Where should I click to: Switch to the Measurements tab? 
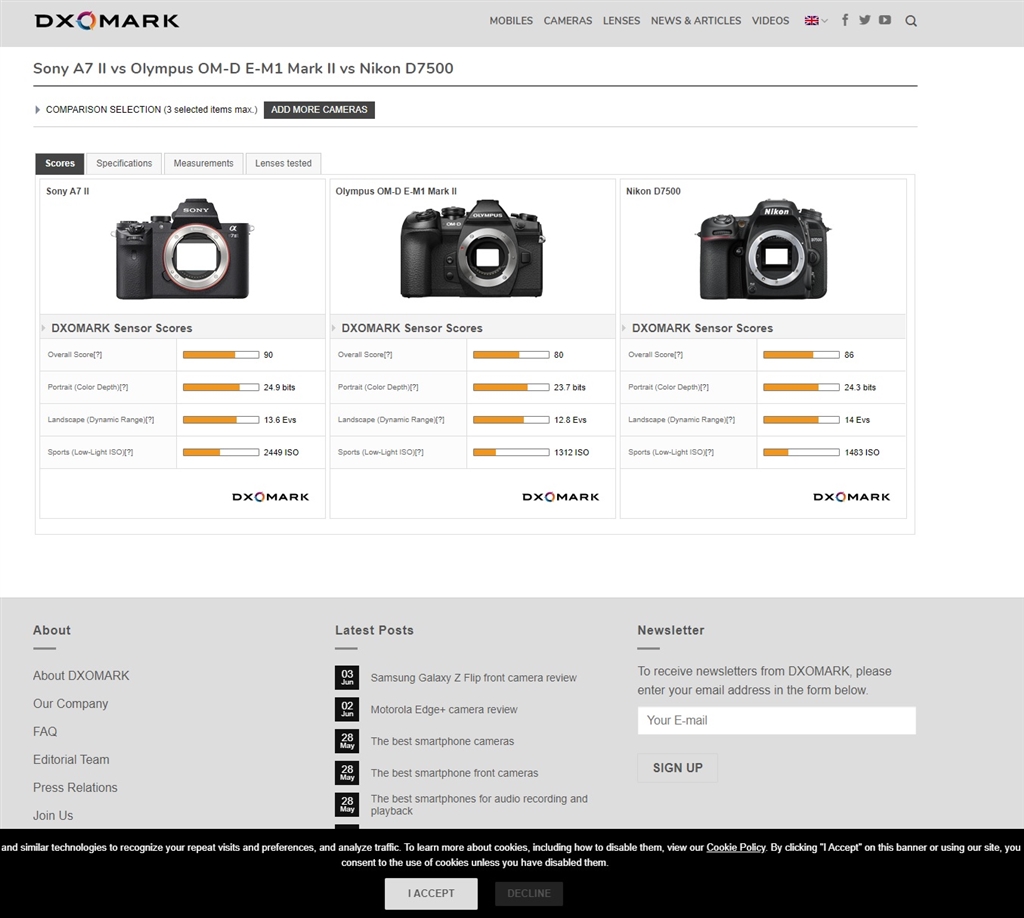click(x=203, y=163)
